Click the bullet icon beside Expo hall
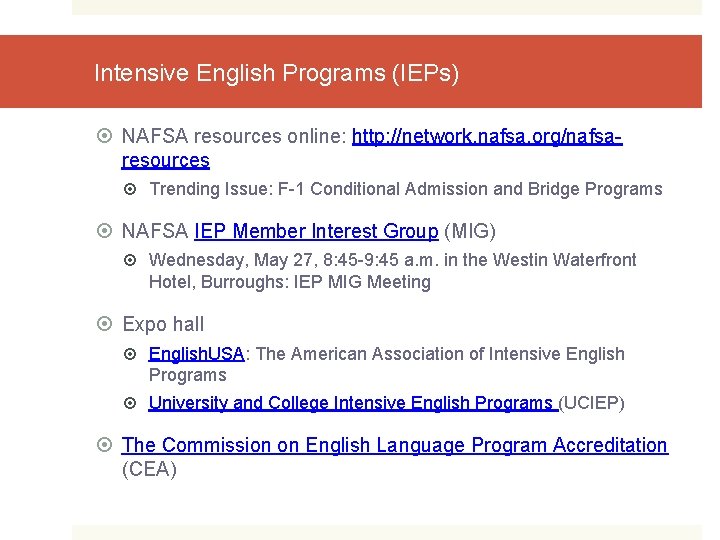Screen dimensions: 720x540 pyautogui.click(x=107, y=324)
